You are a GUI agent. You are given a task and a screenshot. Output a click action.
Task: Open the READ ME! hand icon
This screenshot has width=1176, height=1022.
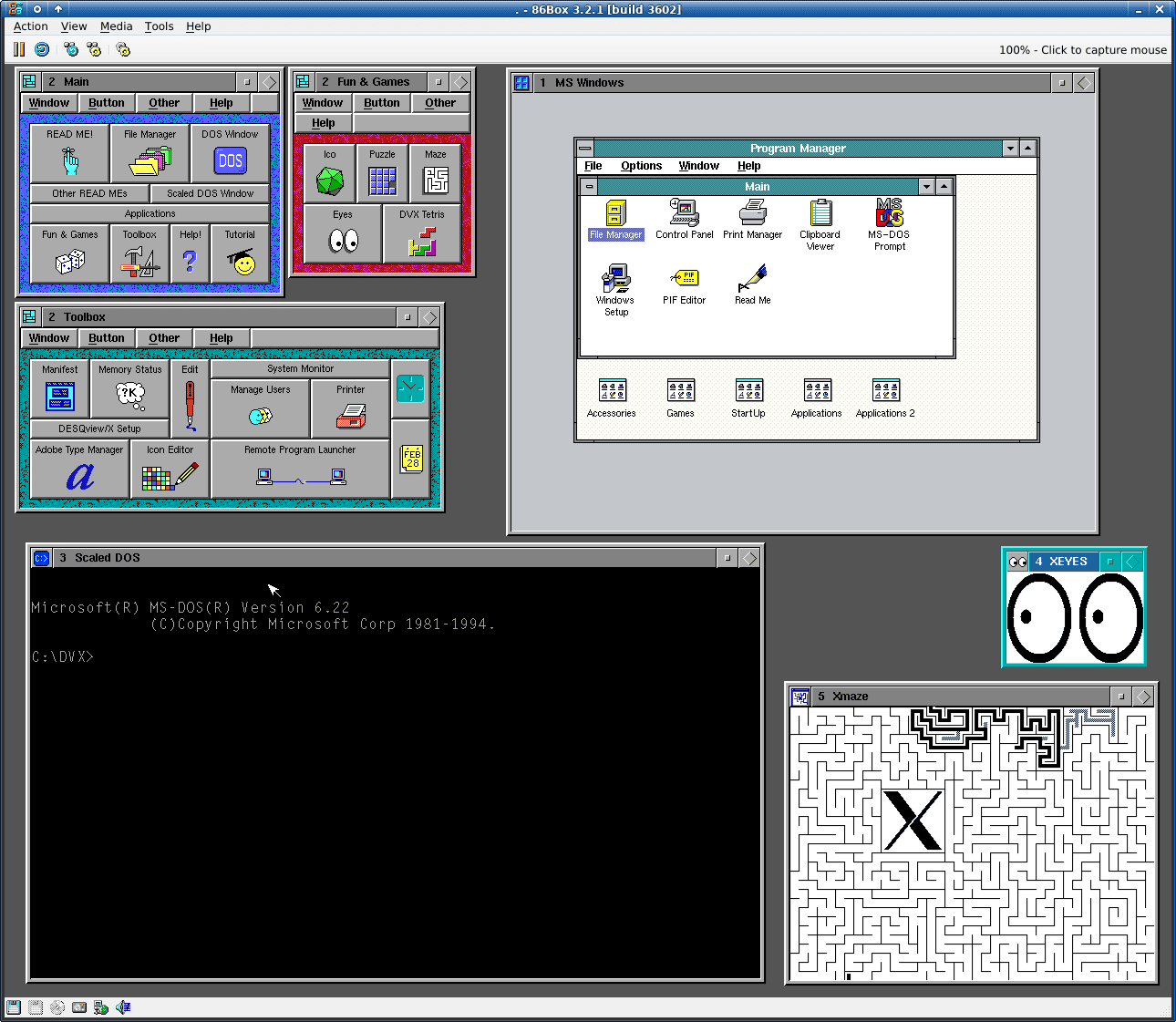coord(70,153)
